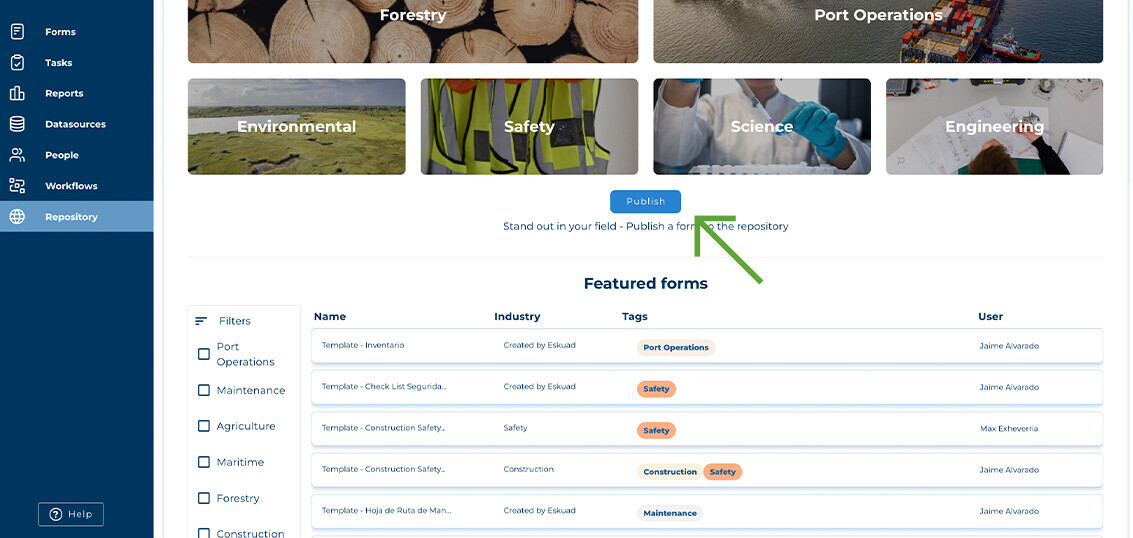Image resolution: width=1133 pixels, height=538 pixels.
Task: Click the Filters list icon
Action: [x=201, y=321]
